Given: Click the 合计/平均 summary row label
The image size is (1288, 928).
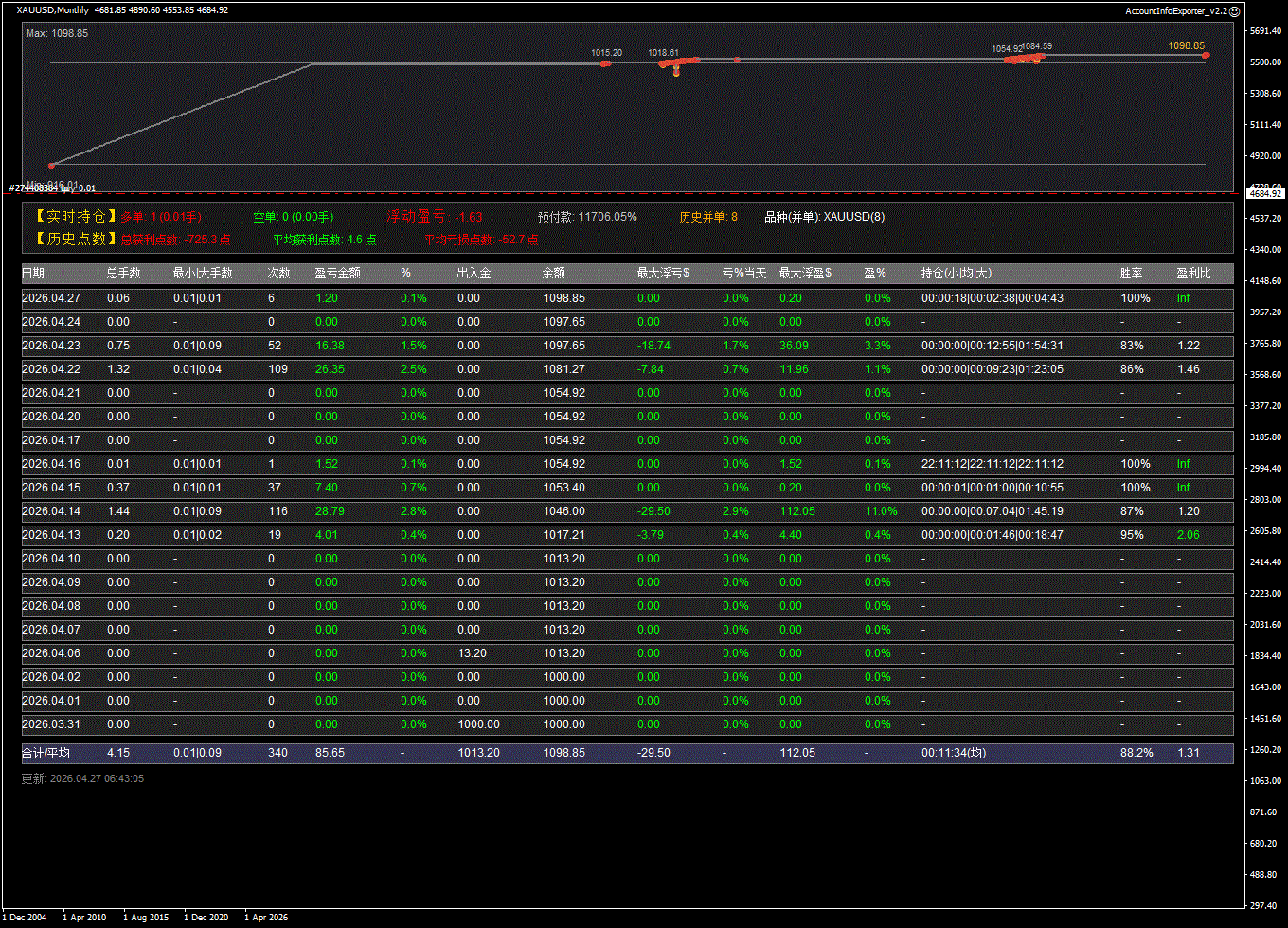Looking at the screenshot, I should coord(45,753).
